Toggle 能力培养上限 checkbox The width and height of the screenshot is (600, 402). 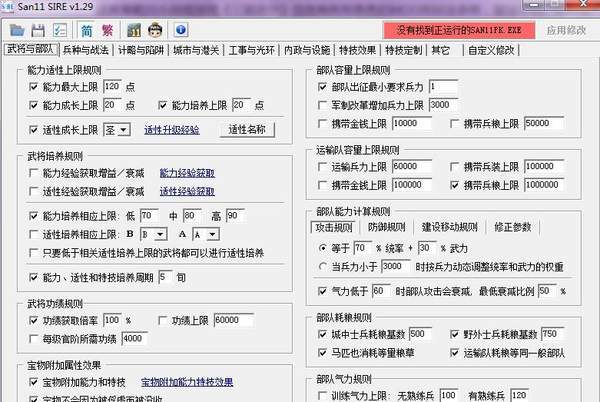[x=163, y=105]
